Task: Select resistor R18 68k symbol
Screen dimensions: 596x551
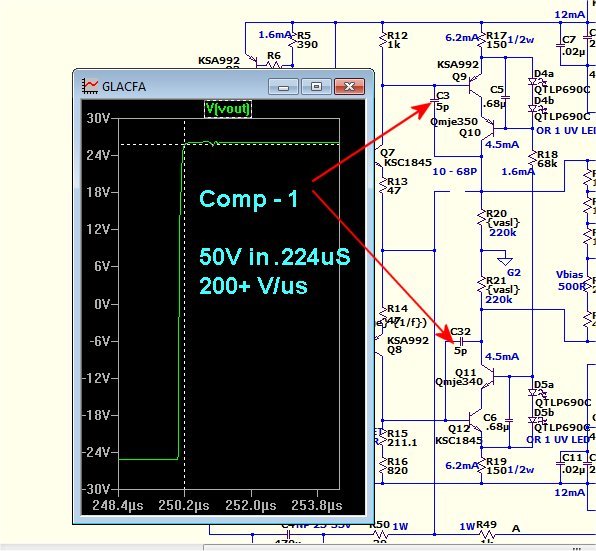Action: [533, 159]
